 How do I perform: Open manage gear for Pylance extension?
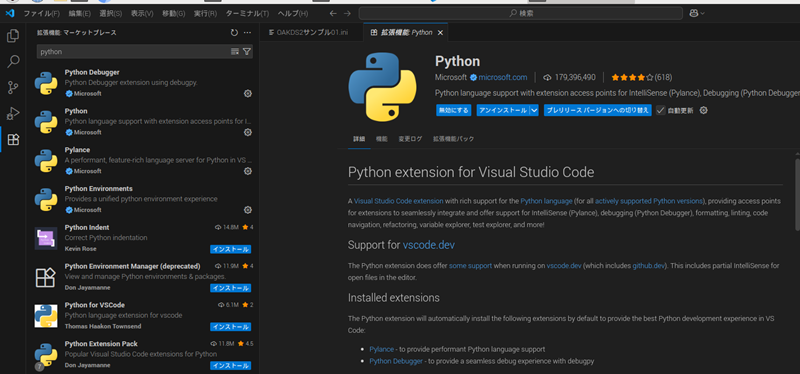tap(247, 171)
